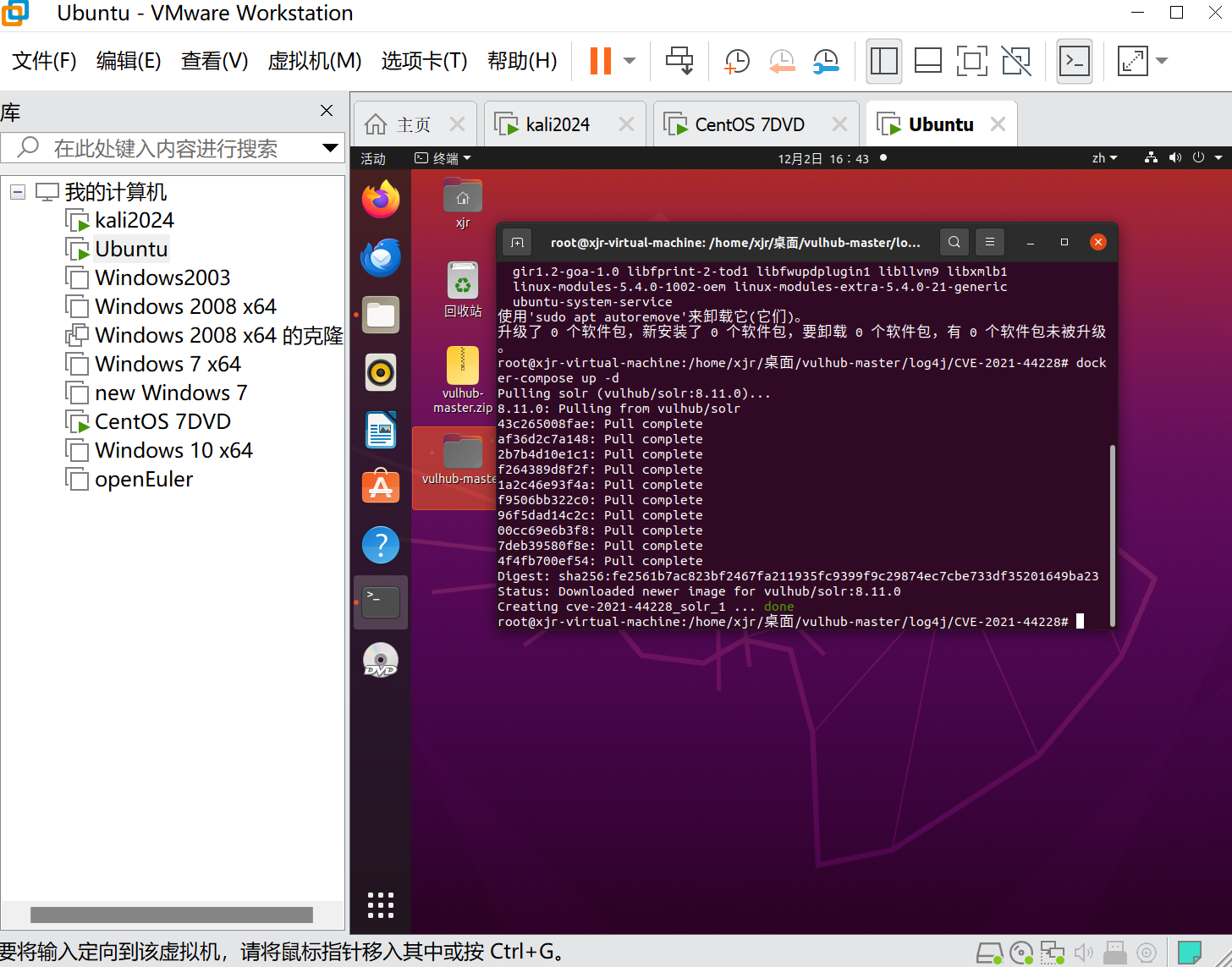
Task: Select the xjr home folder desktop icon
Action: pos(463,204)
